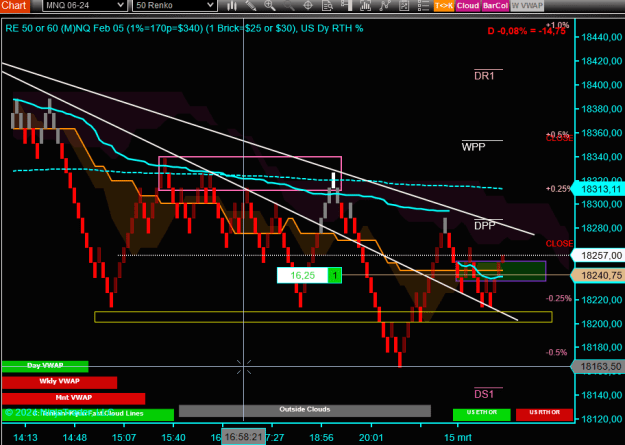Screen dimensions: 625x445
Task: Click the US ETH OR green box
Action: (482, 414)
